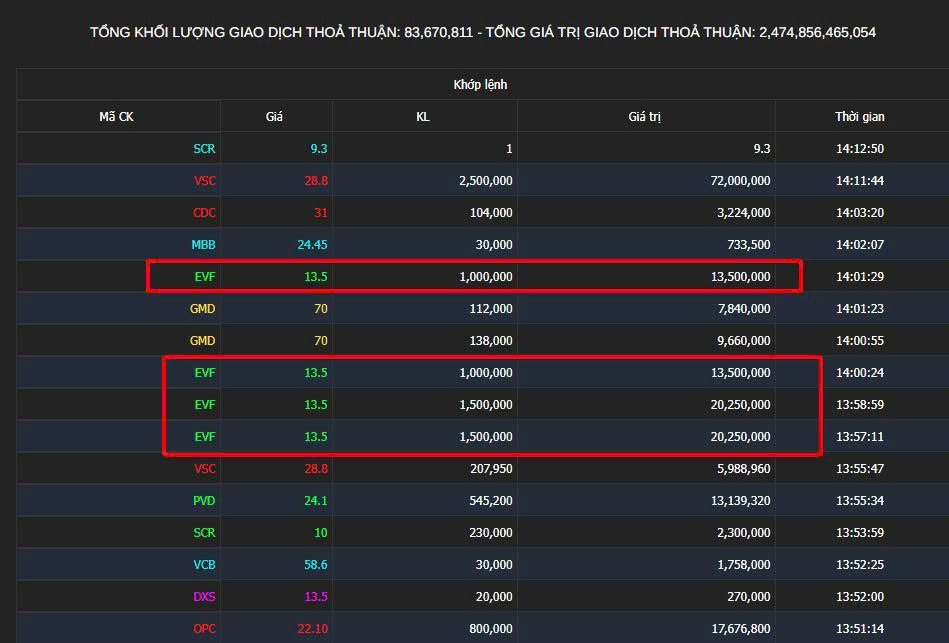Select the OPC stock code
This screenshot has width=949, height=643.
pos(204,629)
